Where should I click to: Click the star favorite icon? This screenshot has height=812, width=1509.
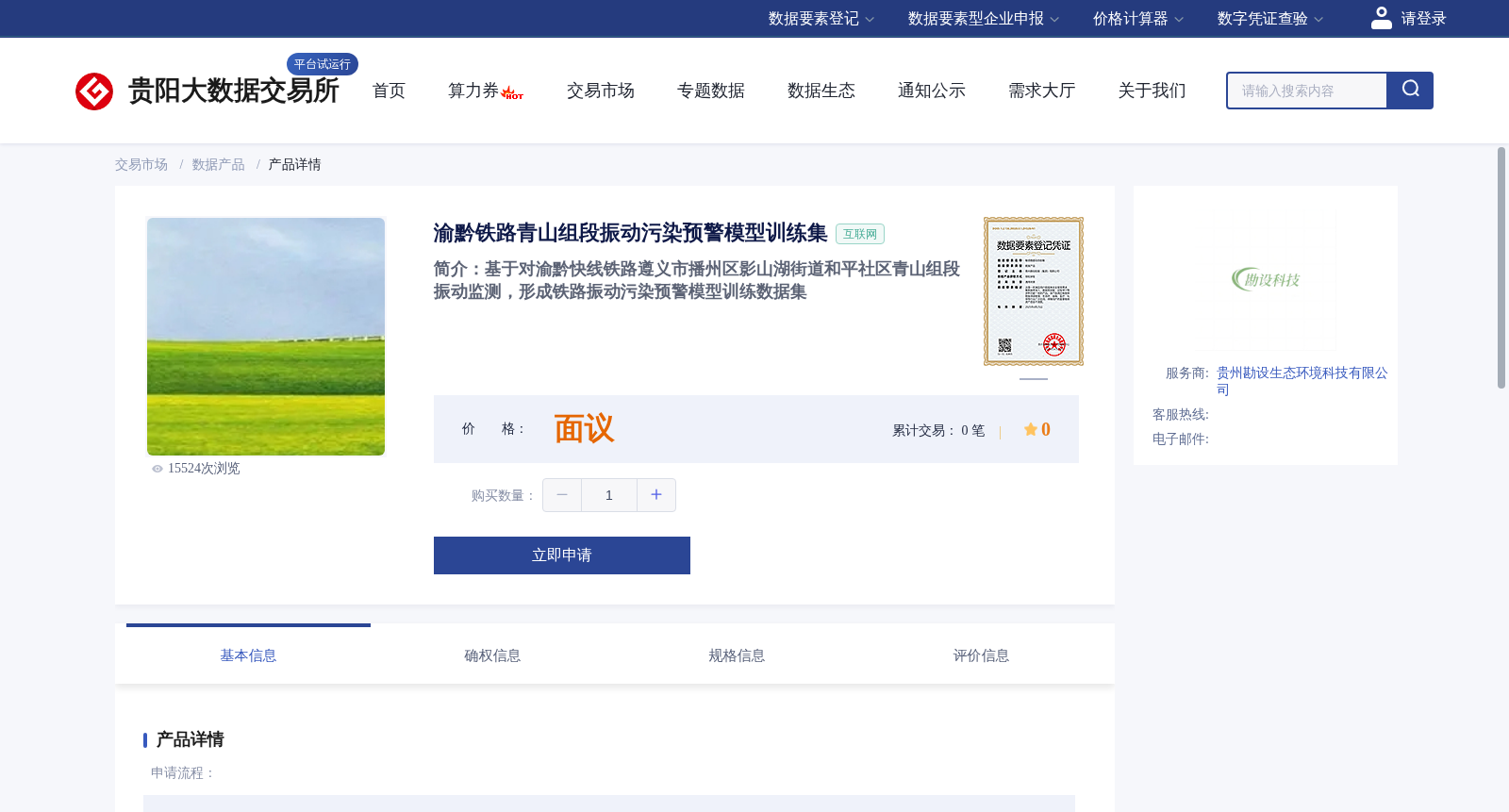(x=1031, y=429)
